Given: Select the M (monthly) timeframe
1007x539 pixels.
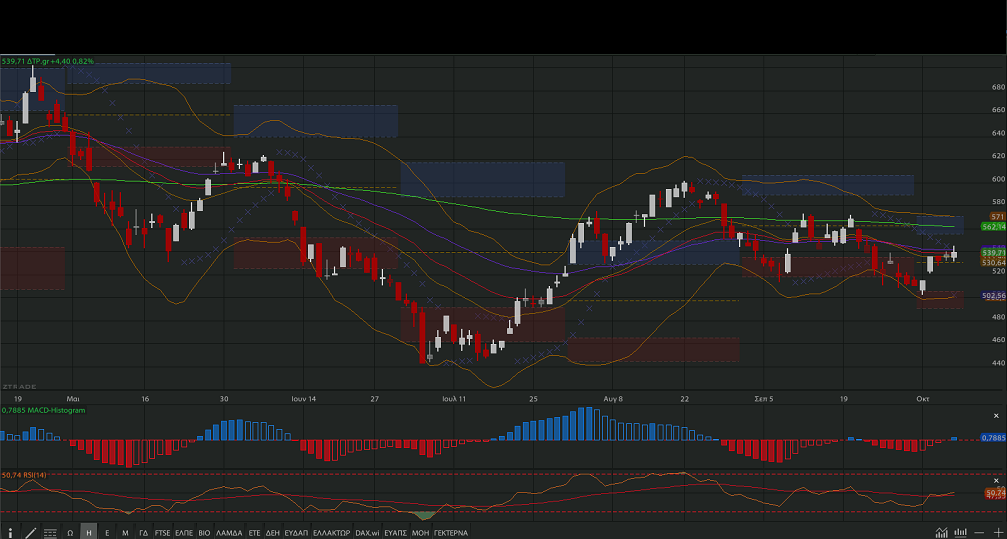Looking at the screenshot, I should 125,533.
